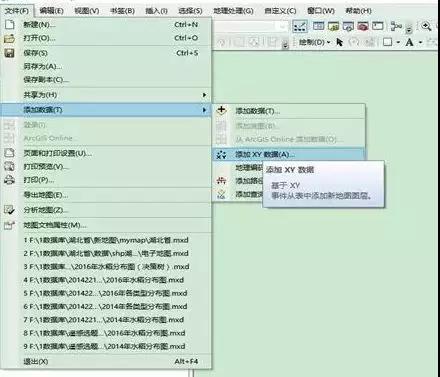The image size is (440, 377).
Task: Open recent file 3 2016年水稻分布图（决策树）.mxd
Action: tap(106, 267)
